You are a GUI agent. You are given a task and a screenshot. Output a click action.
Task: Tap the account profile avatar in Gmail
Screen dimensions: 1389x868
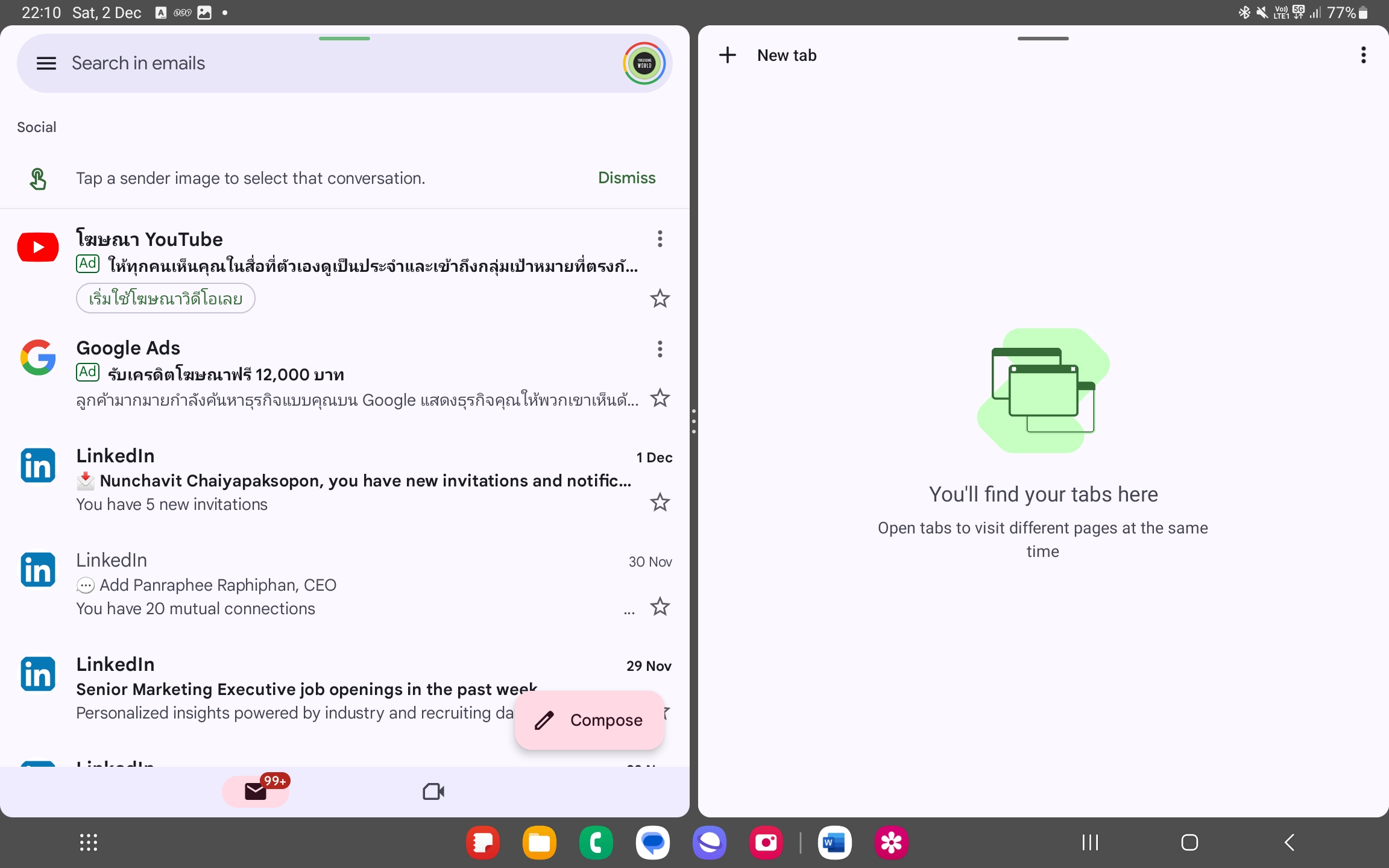pyautogui.click(x=644, y=63)
